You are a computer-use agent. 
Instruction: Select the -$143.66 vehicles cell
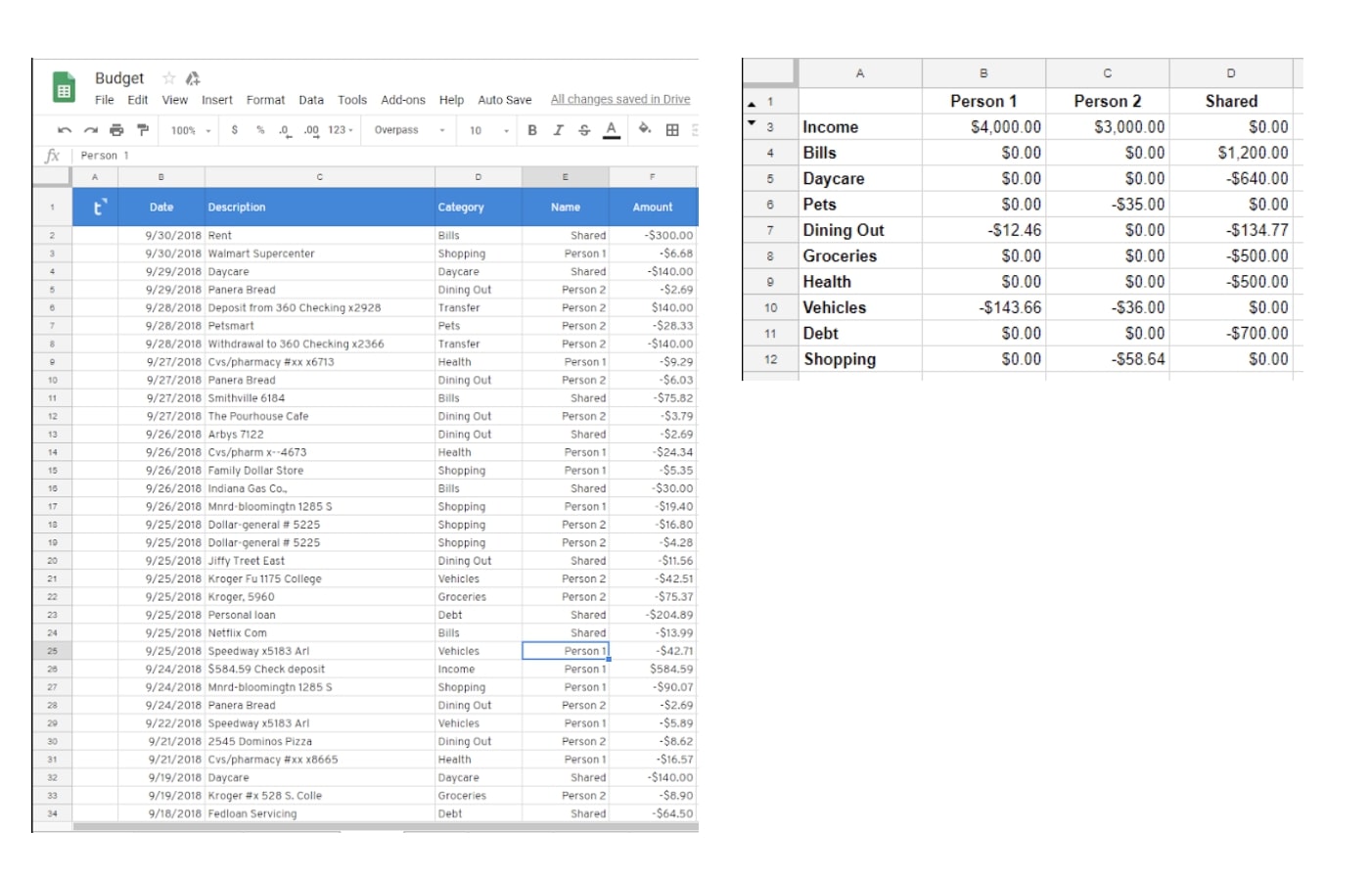[x=983, y=307]
